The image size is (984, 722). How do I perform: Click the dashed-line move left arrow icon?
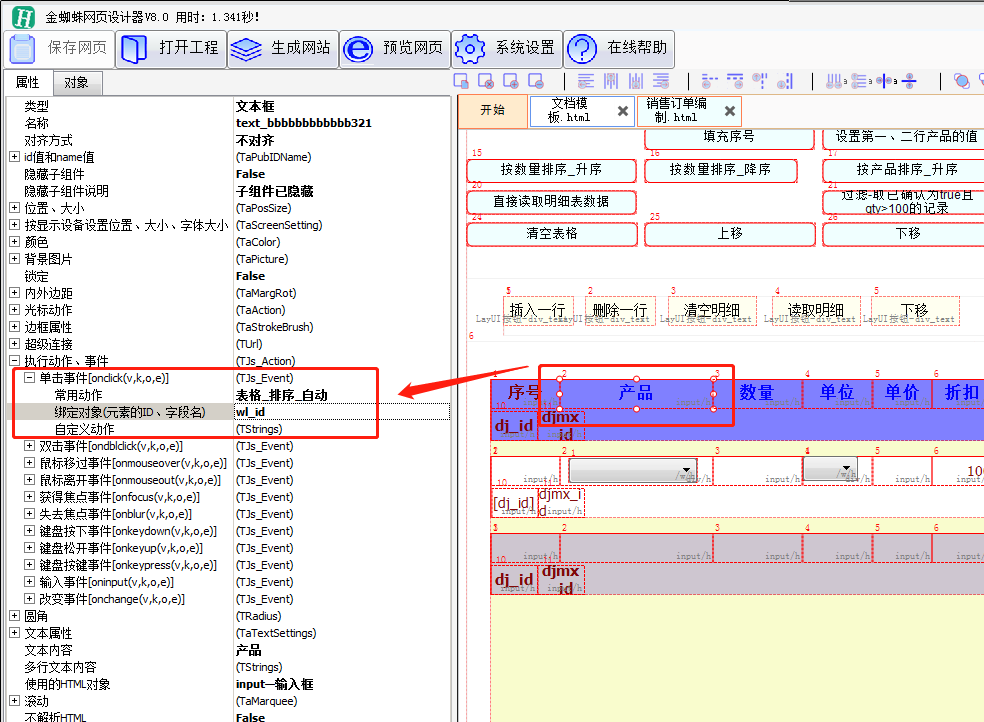[710, 80]
